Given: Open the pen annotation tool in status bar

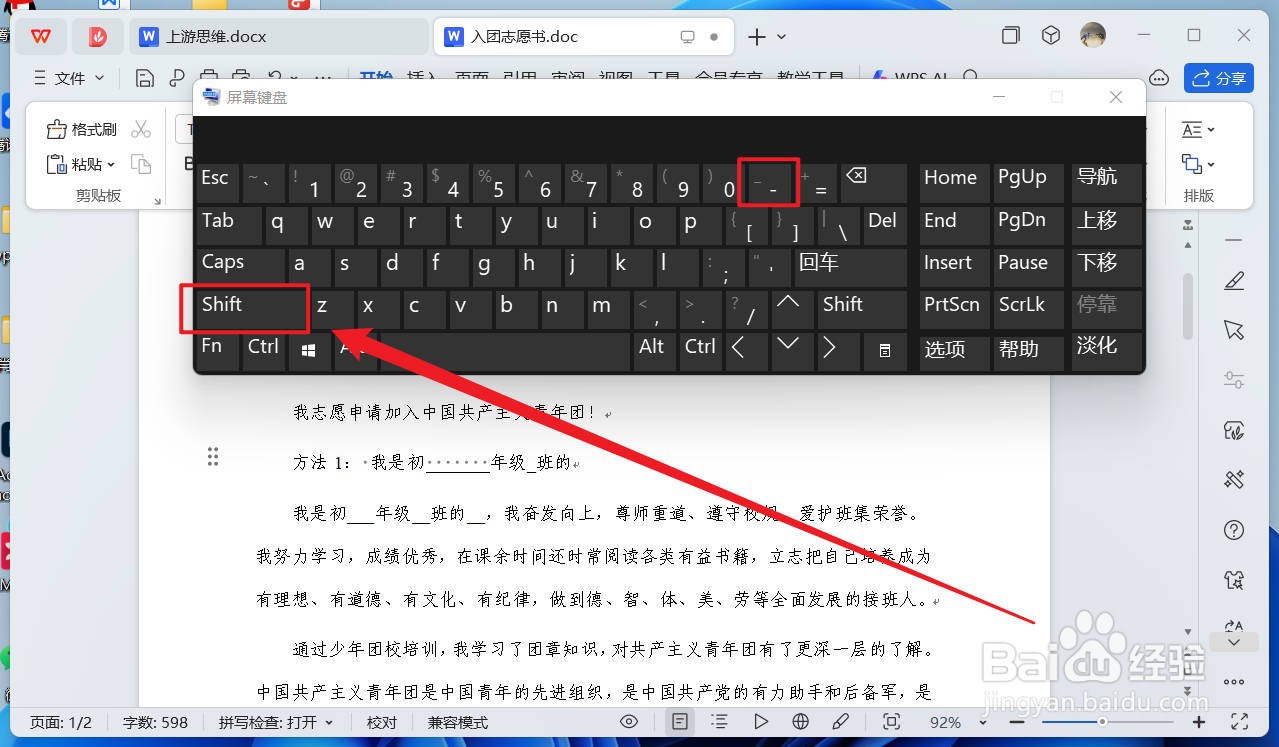Looking at the screenshot, I should [x=840, y=721].
